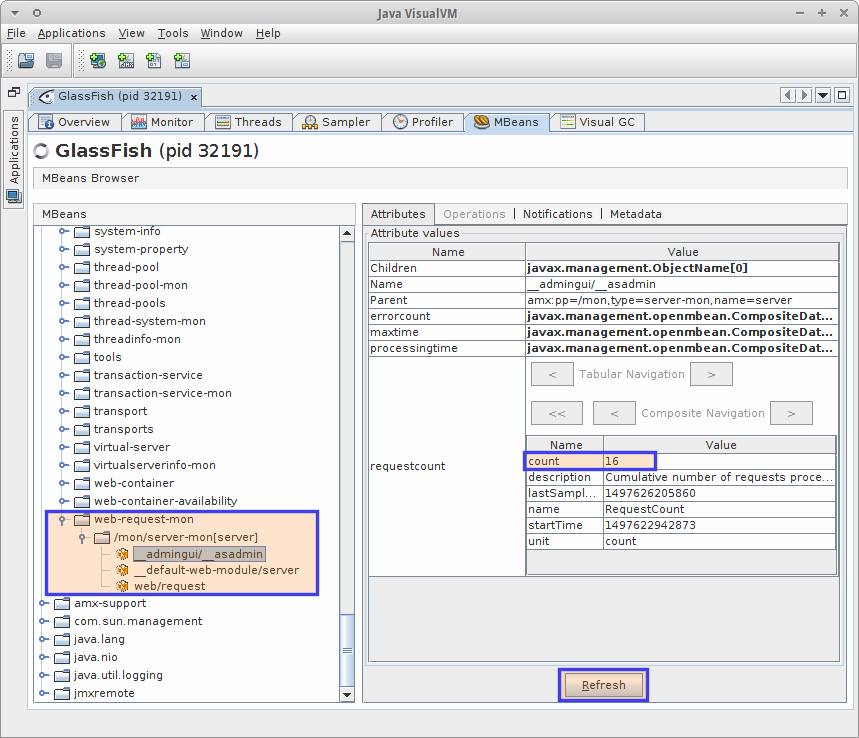Click Composite Navigation '<<' button
The image size is (859, 738).
(557, 414)
